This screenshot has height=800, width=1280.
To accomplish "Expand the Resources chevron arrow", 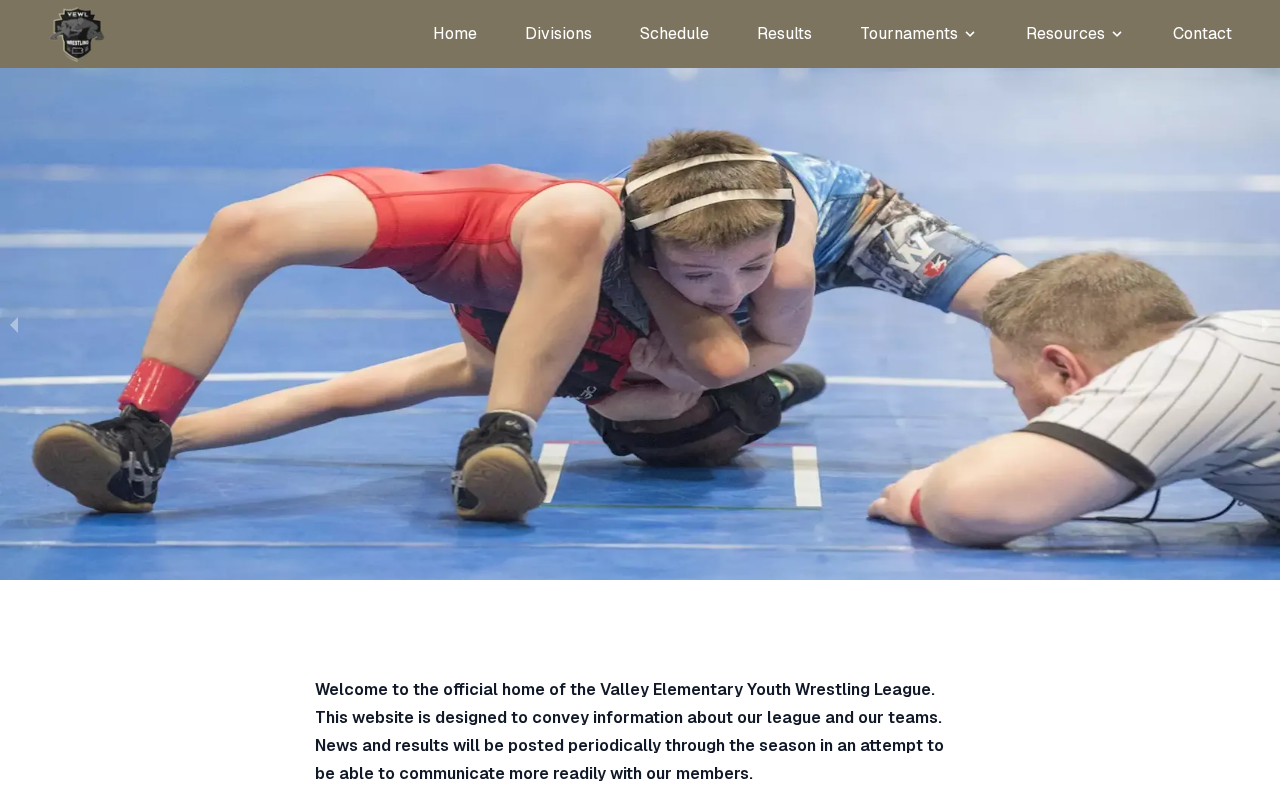I will (x=1117, y=34).
